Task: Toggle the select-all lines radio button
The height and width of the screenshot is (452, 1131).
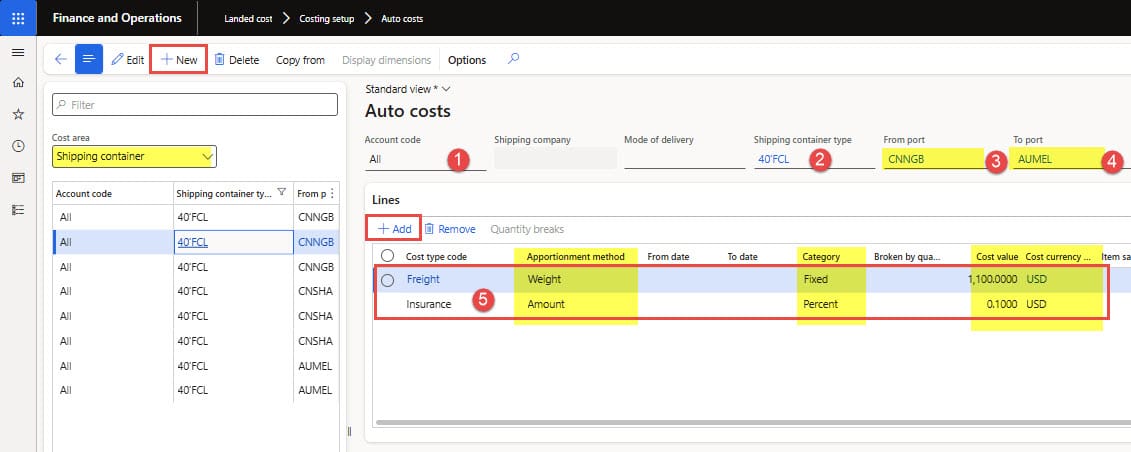Action: (387, 256)
